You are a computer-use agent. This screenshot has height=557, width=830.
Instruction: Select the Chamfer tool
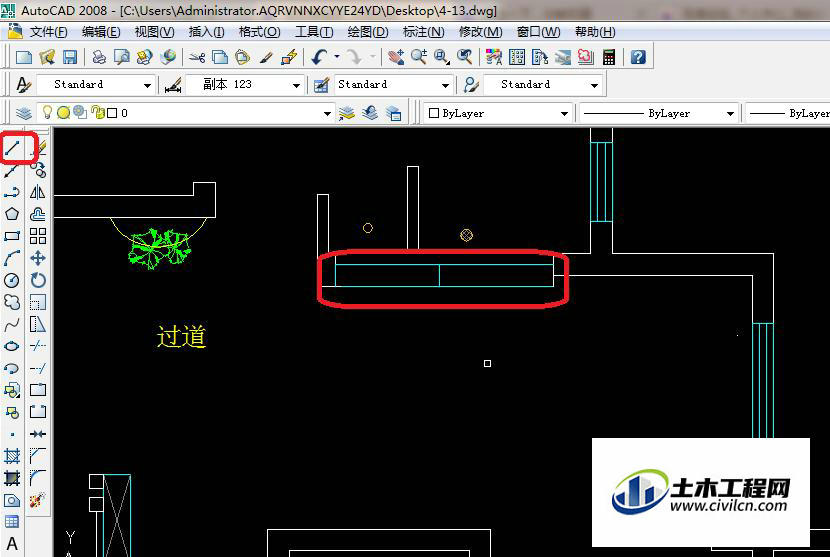pyautogui.click(x=38, y=456)
